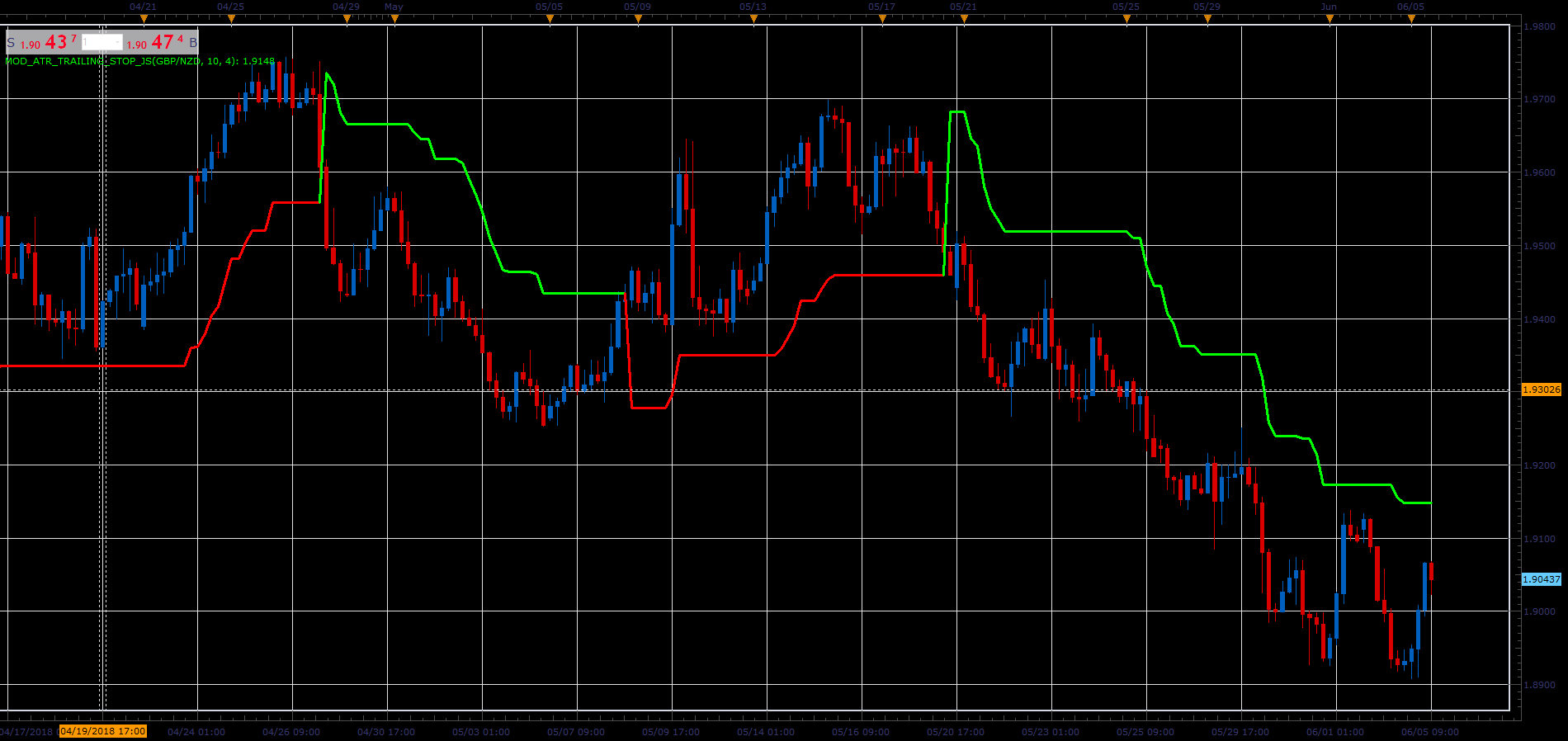Viewport: 1568px width, 741px height.
Task: Click the B buy button in trade widget
Action: click(193, 42)
